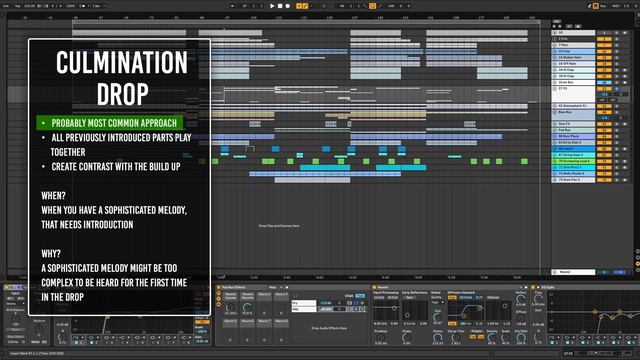Toggle the 16 Off Hats track activator
The width and height of the screenshot is (640, 360).
[x=604, y=64]
